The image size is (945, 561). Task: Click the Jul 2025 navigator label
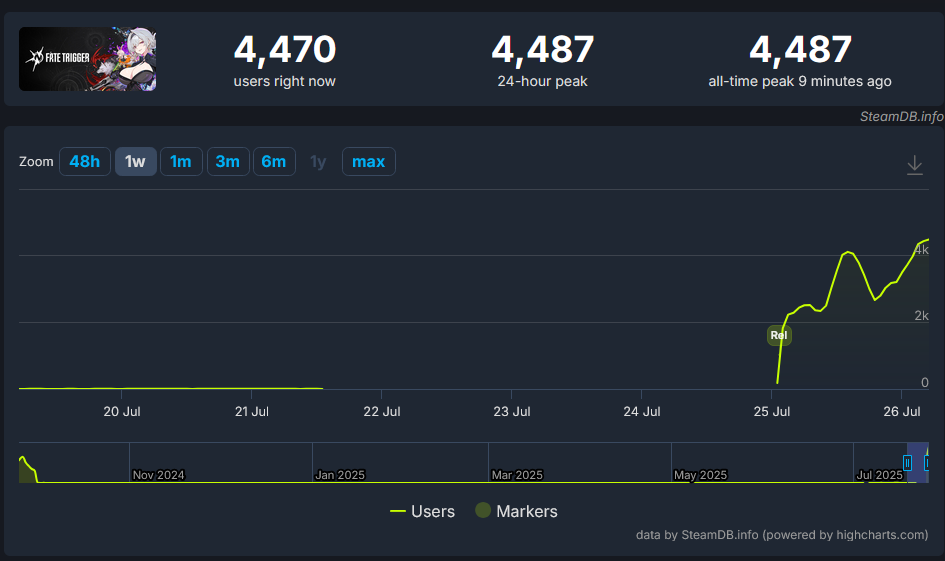point(879,475)
